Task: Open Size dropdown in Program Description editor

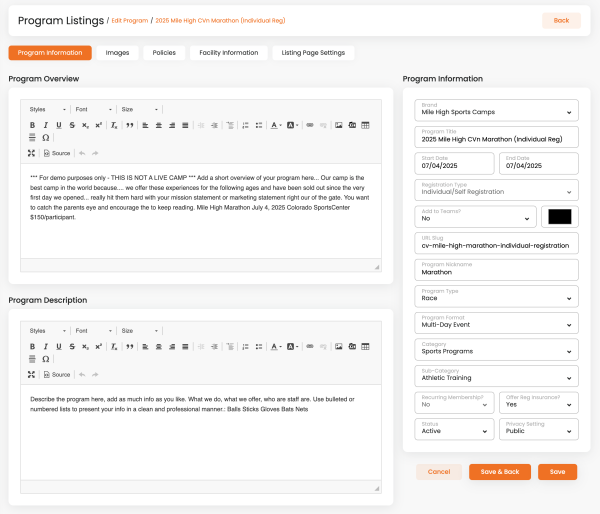Action: [139, 331]
